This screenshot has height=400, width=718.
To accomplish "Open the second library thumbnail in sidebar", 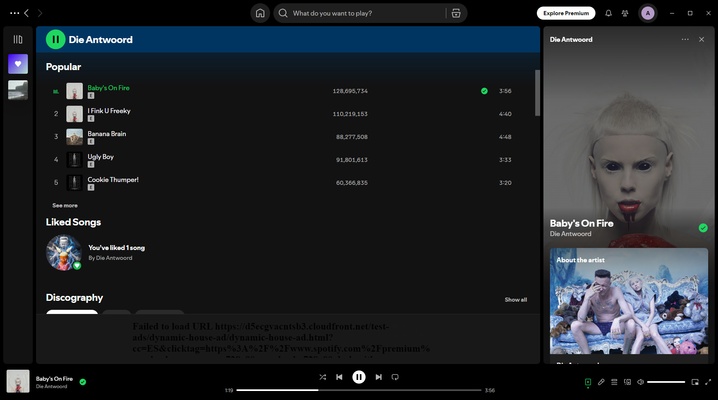I will (x=18, y=90).
